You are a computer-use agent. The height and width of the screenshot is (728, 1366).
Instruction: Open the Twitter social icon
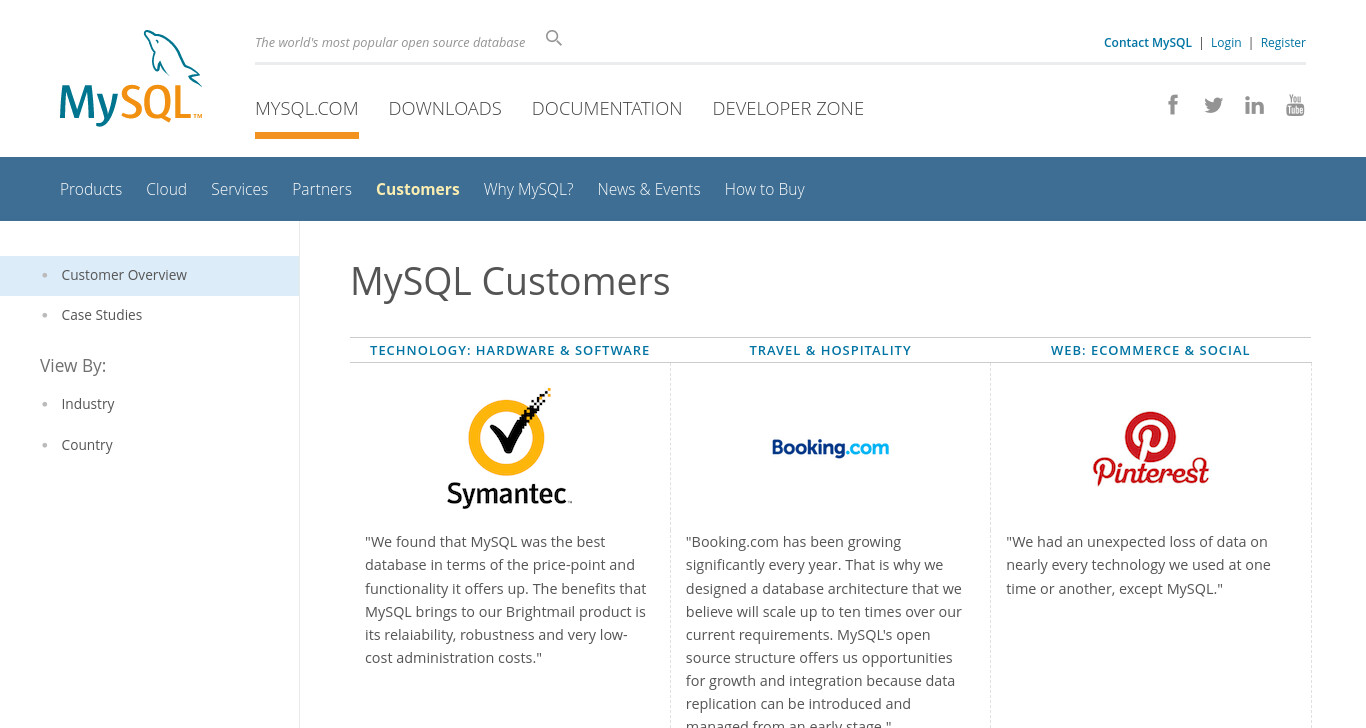(x=1213, y=105)
